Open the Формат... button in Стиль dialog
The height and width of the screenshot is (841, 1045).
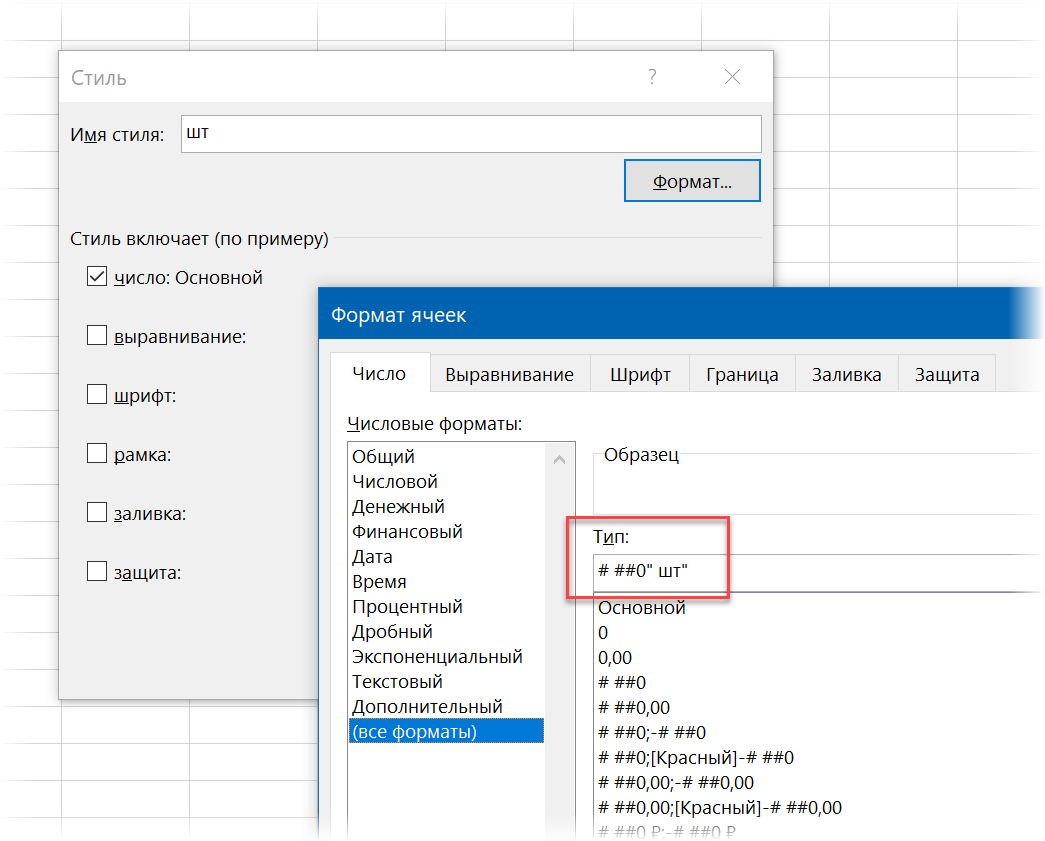pos(692,181)
